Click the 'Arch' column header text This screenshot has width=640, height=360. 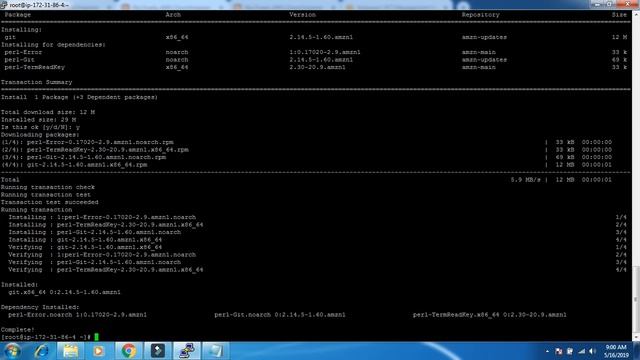click(173, 15)
